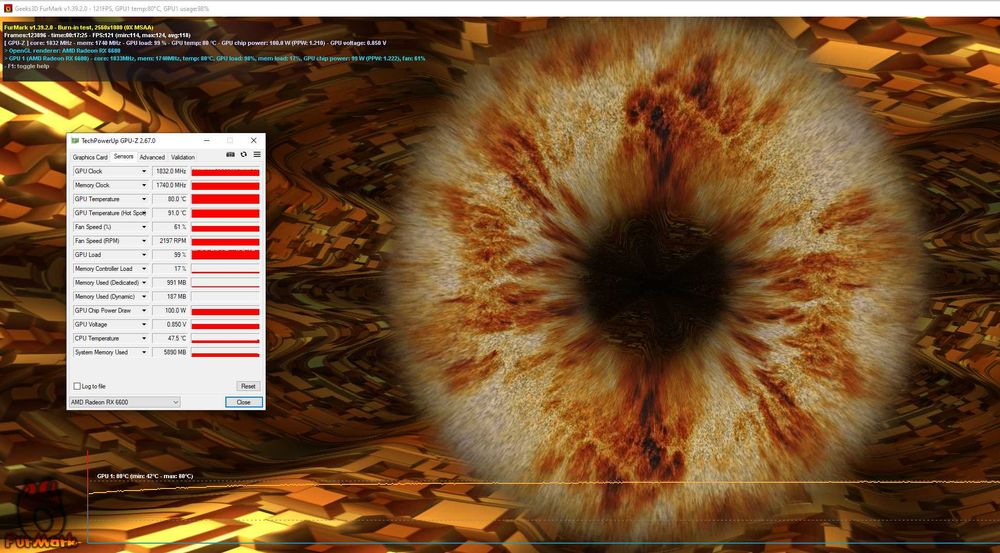Click the 99 % GPU load value
Viewport: 1000px width, 553px height.
point(170,255)
